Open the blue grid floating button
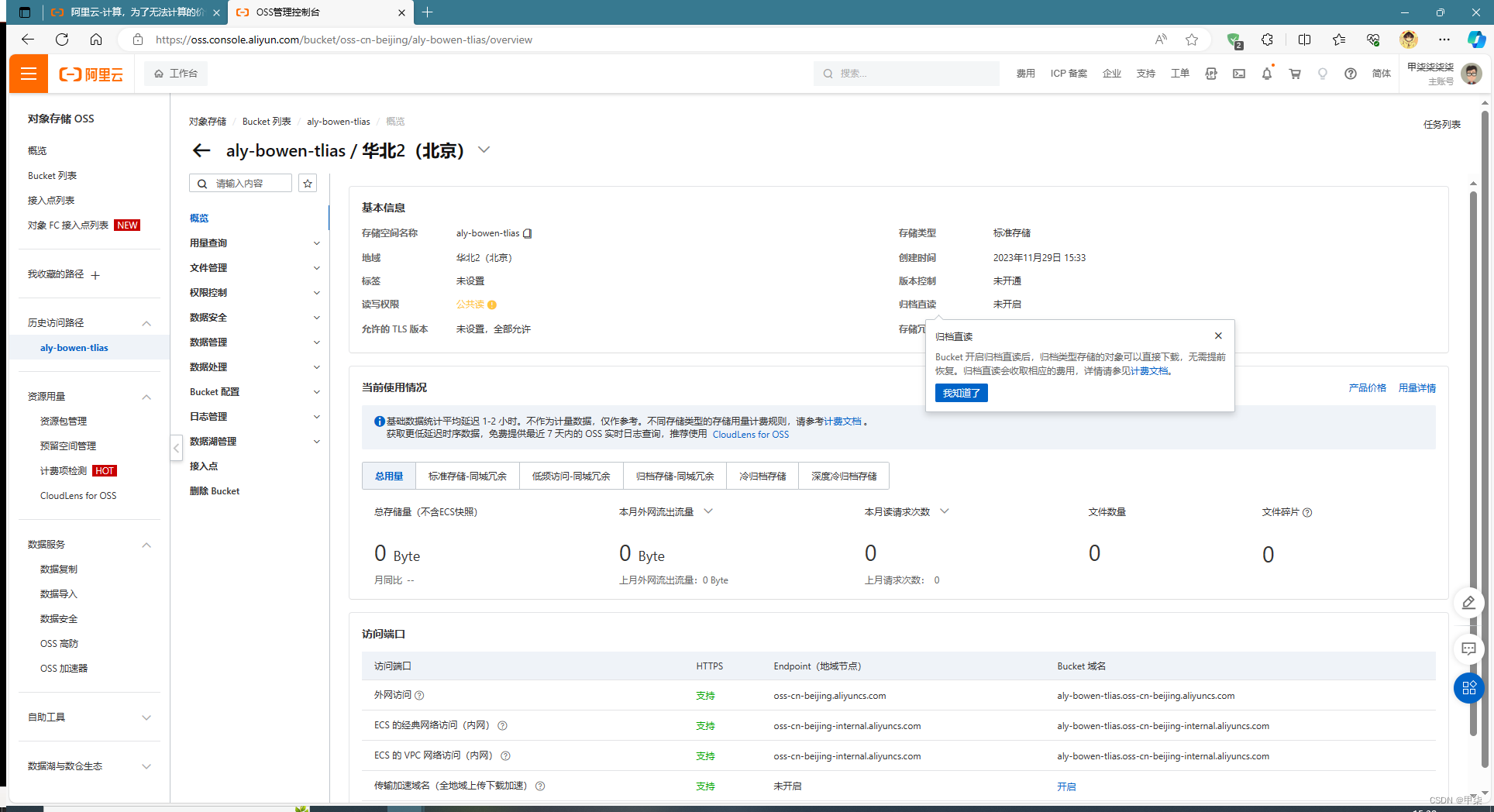Viewport: 1494px width, 812px height. [1468, 688]
